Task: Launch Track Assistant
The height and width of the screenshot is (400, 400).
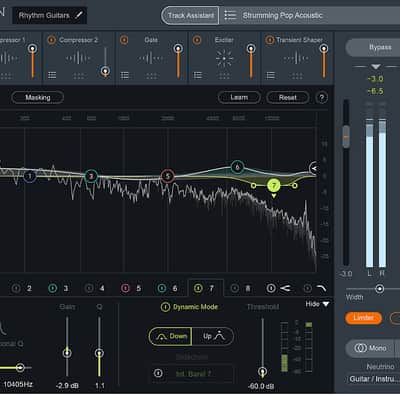Action: click(190, 15)
